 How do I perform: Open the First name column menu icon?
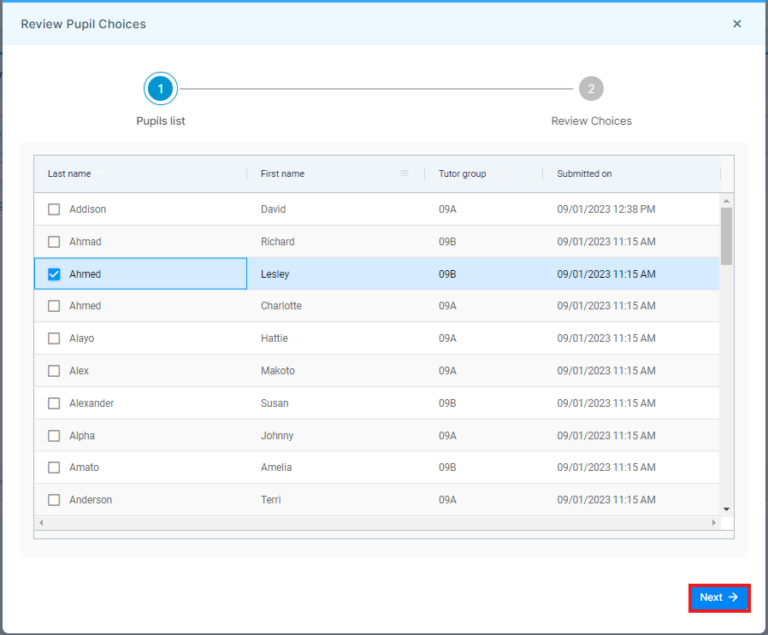coord(404,174)
